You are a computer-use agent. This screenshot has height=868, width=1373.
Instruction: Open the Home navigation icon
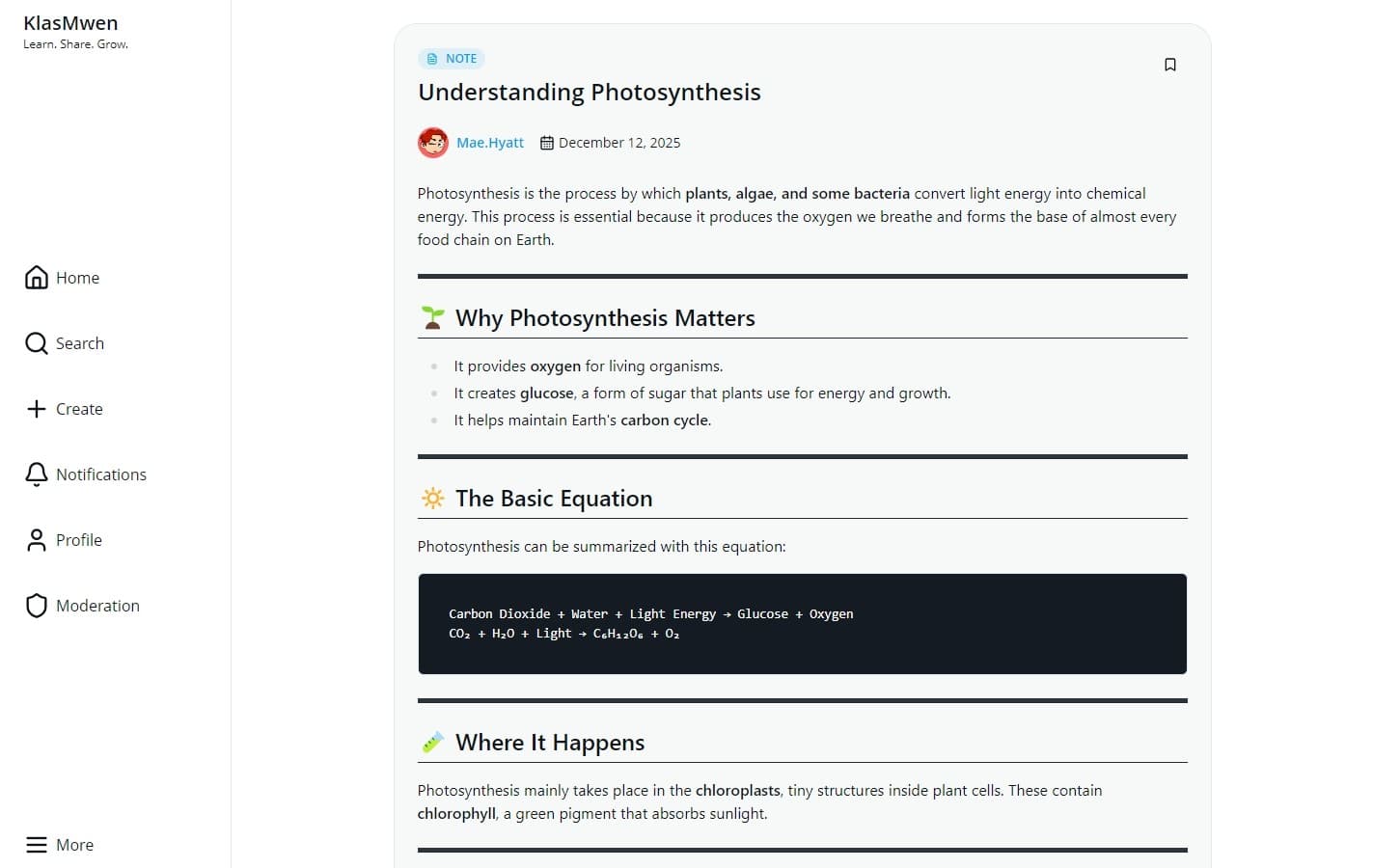click(36, 277)
